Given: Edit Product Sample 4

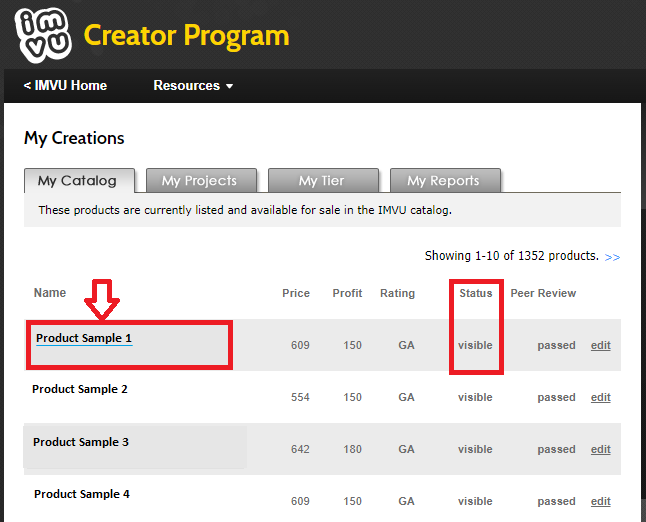Looking at the screenshot, I should [x=601, y=501].
